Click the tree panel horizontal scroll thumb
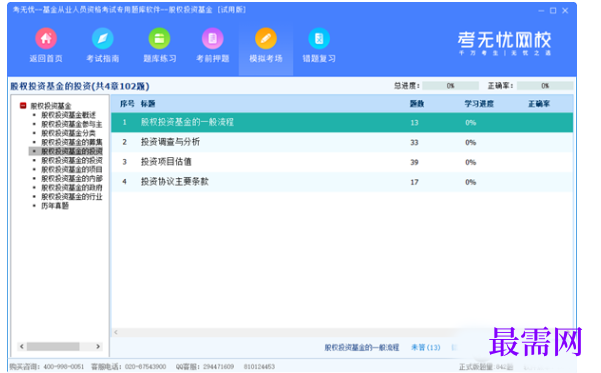 (53, 346)
